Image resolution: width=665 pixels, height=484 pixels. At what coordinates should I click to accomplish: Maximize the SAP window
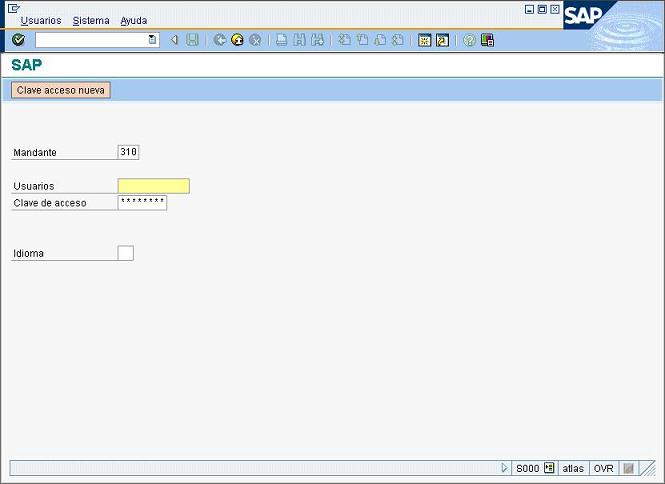[542, 9]
